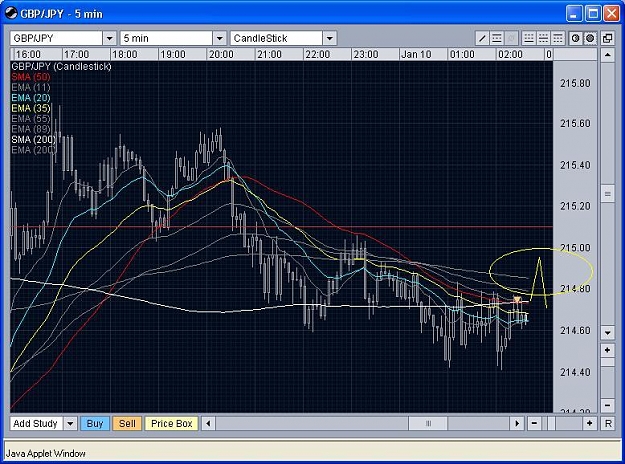
Task: Click the 215.40 price axis label
Action: (x=575, y=165)
